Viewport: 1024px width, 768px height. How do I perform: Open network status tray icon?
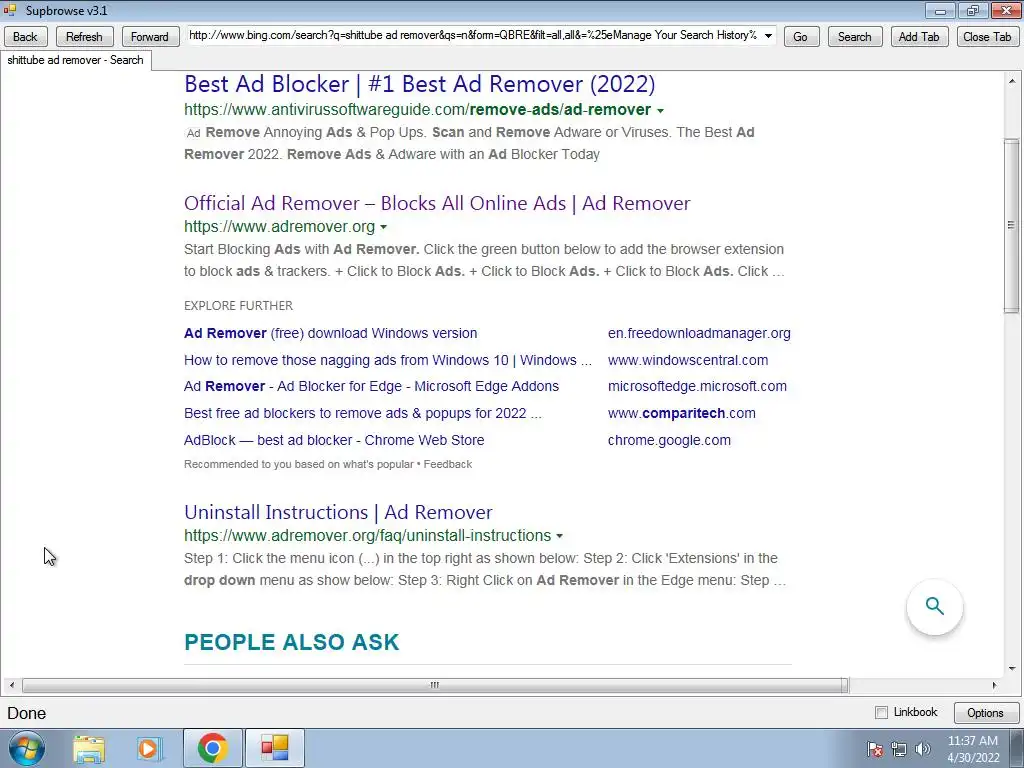tap(899, 750)
